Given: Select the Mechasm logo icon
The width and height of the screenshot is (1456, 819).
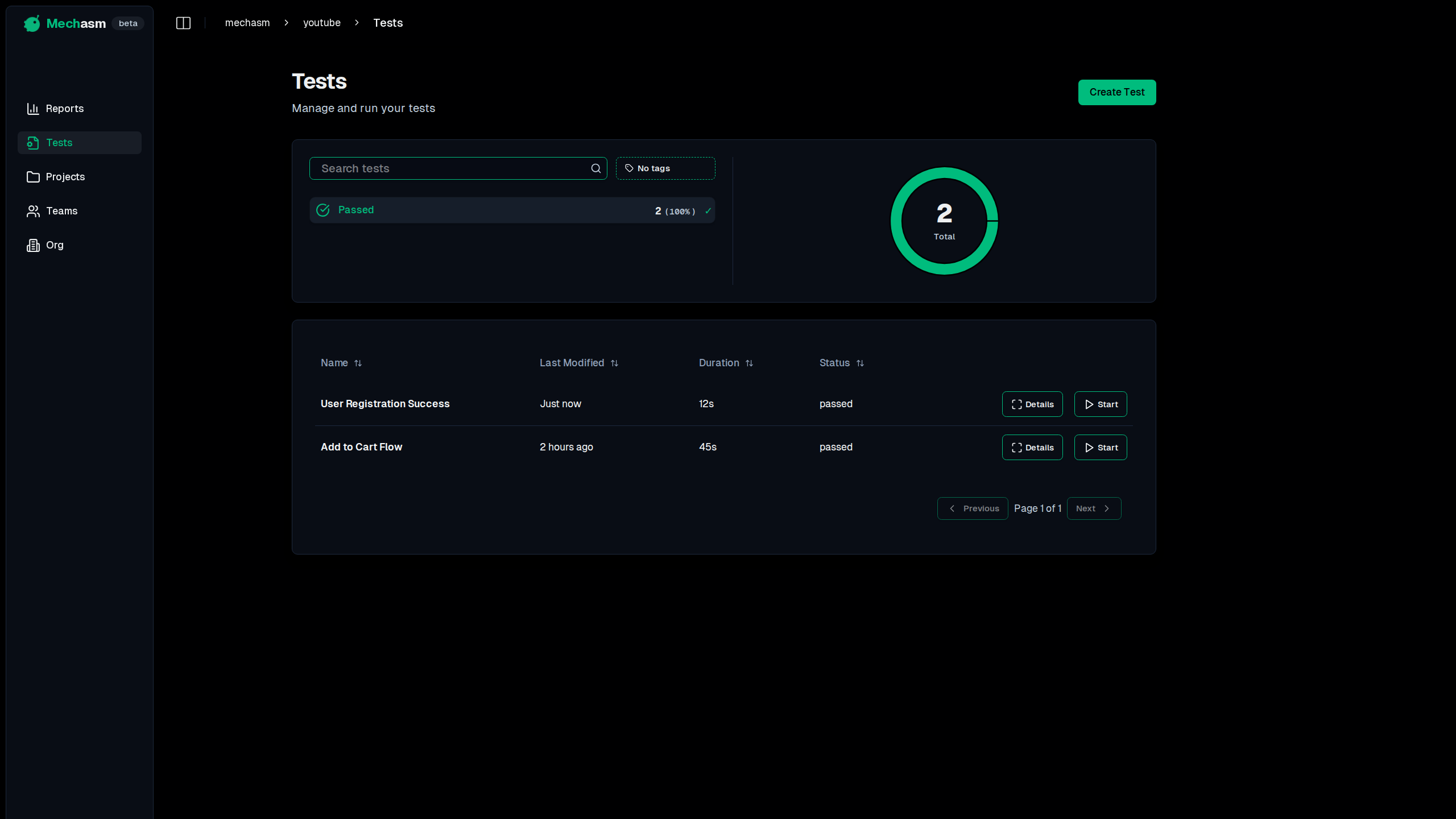Looking at the screenshot, I should pyautogui.click(x=32, y=23).
